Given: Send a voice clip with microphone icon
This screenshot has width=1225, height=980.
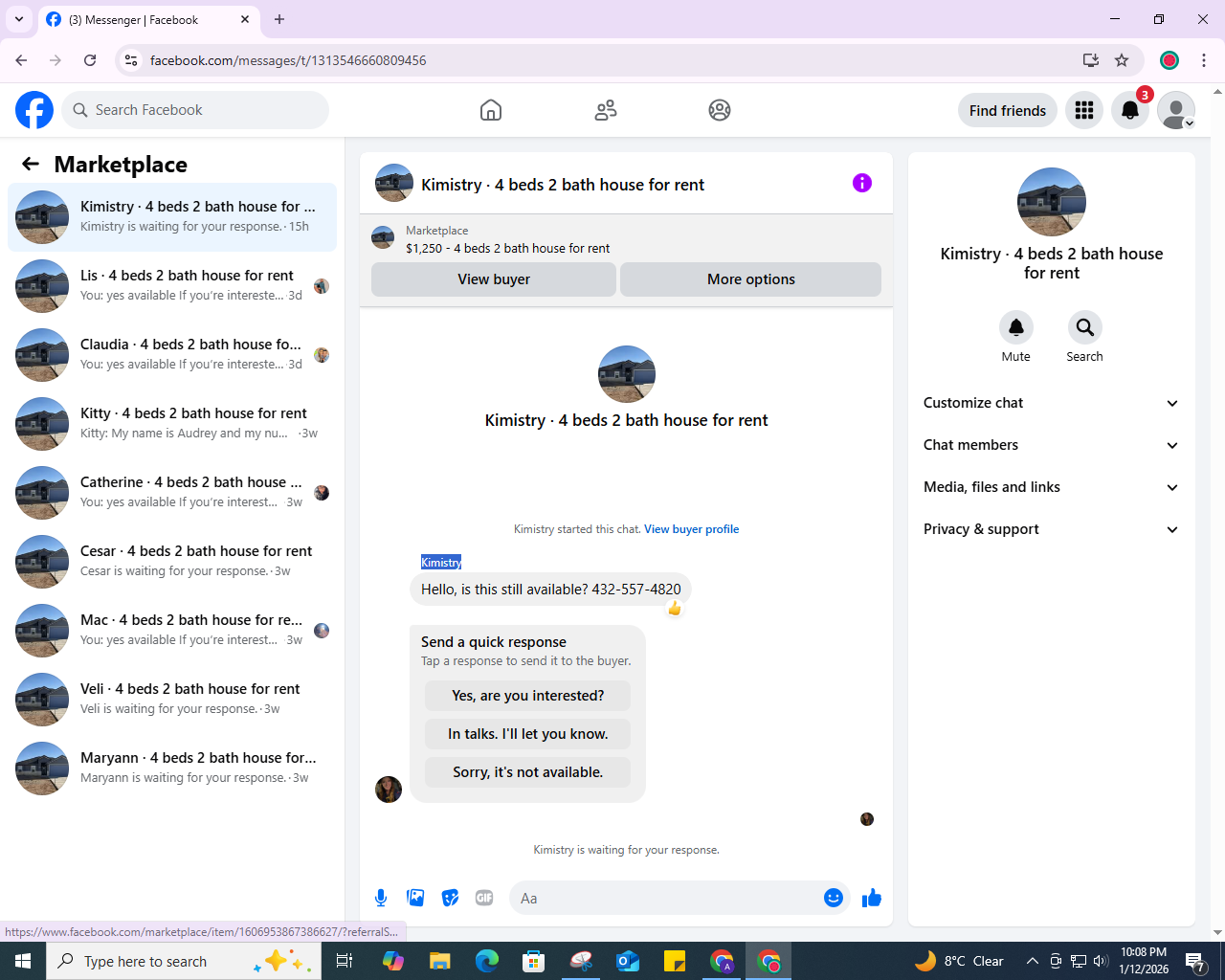Looking at the screenshot, I should pos(381,898).
